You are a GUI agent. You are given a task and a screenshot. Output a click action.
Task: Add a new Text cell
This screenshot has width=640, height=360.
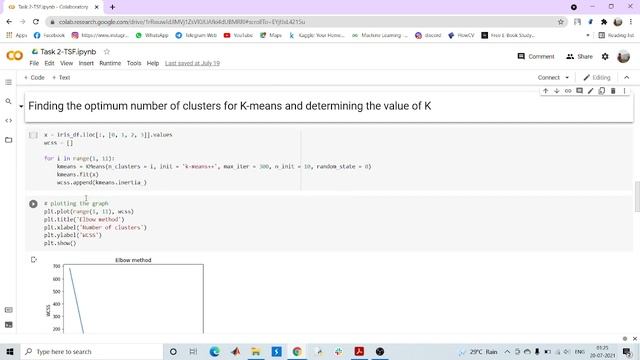(x=61, y=78)
